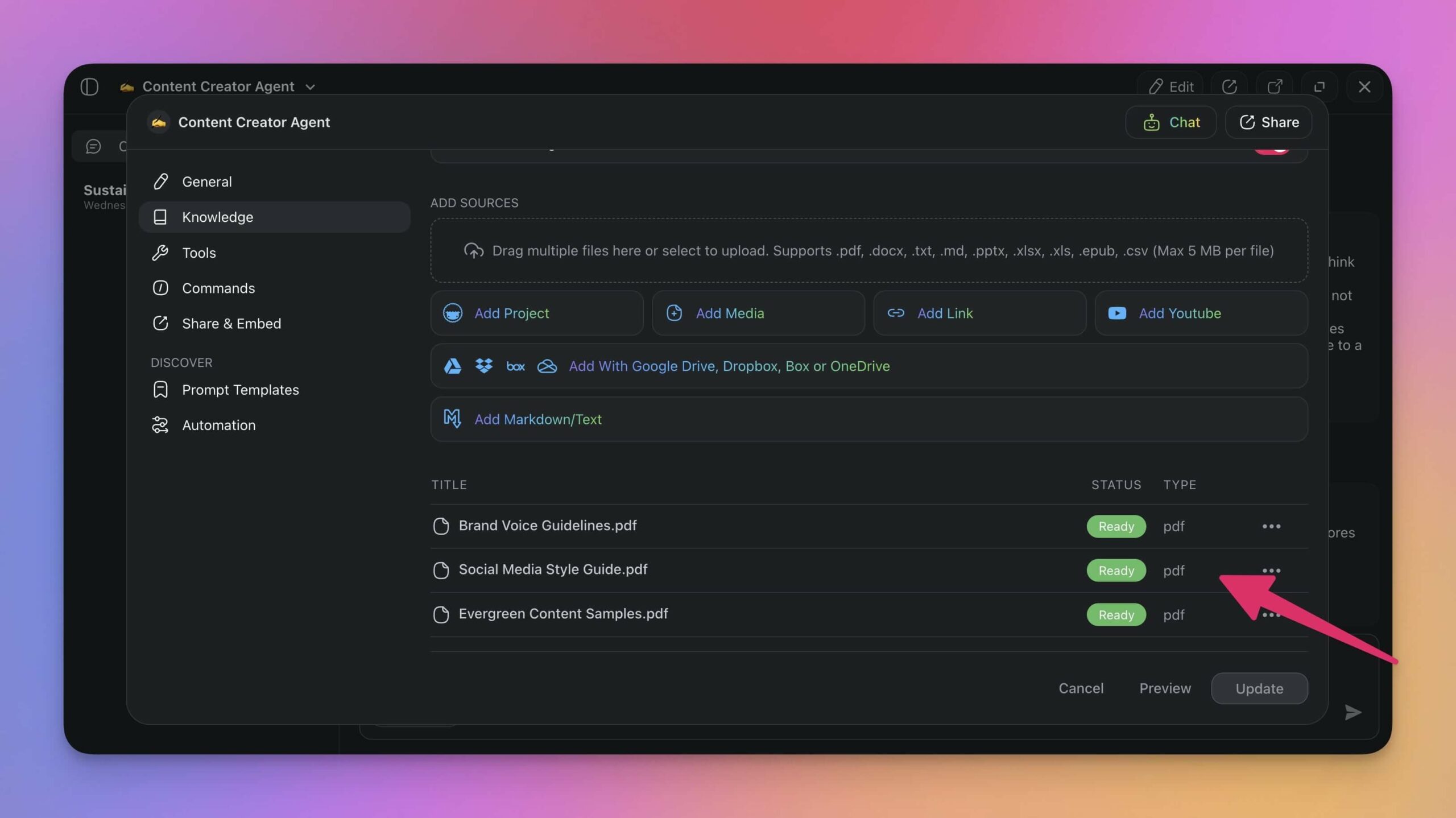The width and height of the screenshot is (1456, 818).
Task: Expand the Content Creator Agent dropdown chevron
Action: coord(310,87)
